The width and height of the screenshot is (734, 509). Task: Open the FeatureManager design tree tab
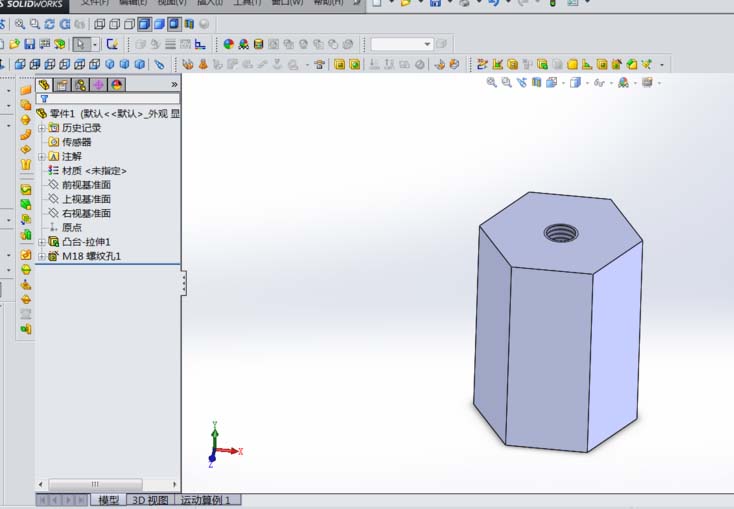pos(44,85)
